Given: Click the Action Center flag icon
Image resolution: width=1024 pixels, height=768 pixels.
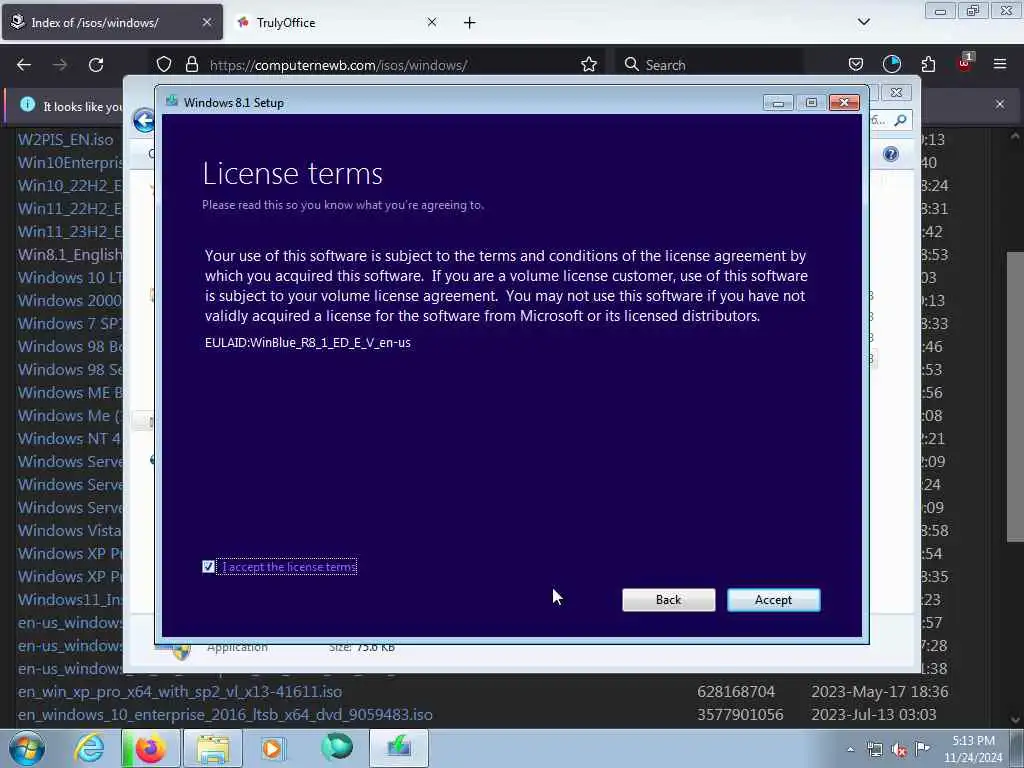Looking at the screenshot, I should coord(922,749).
